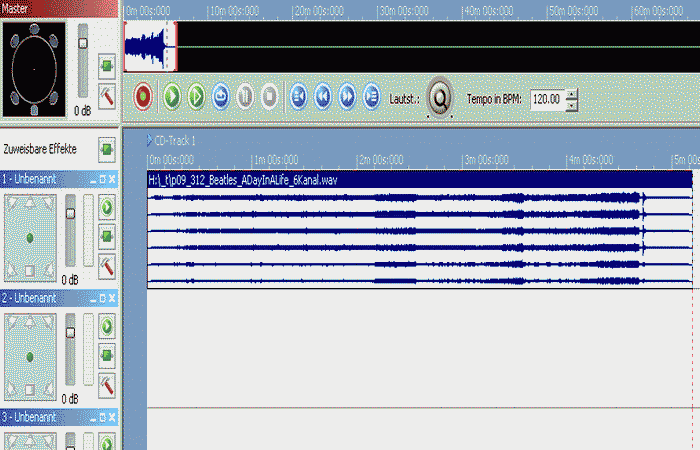
Task: Minimize the 1 - Unbenannt track panel
Action: 92,179
